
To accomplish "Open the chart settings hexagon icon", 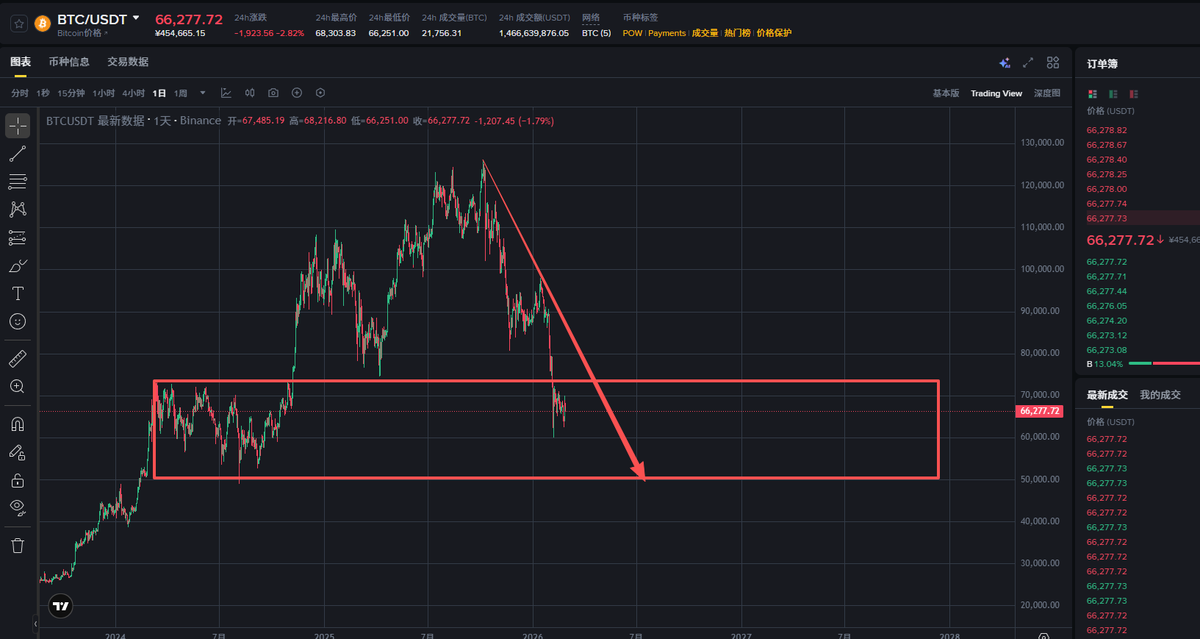I will pos(320,93).
